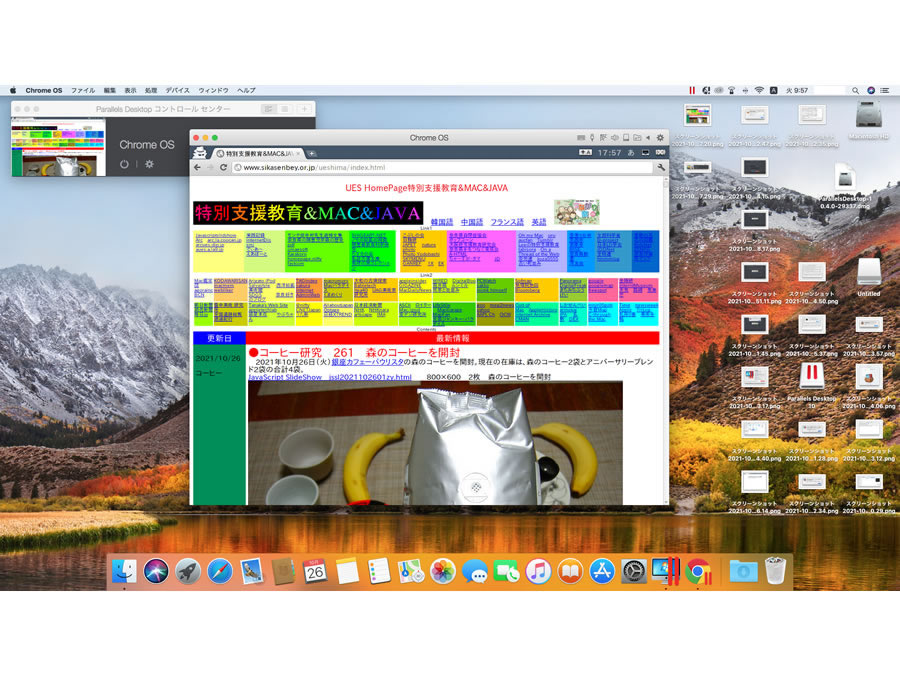The image size is (900, 675).
Task: Open Calendar showing 26 in Dock
Action: [315, 571]
